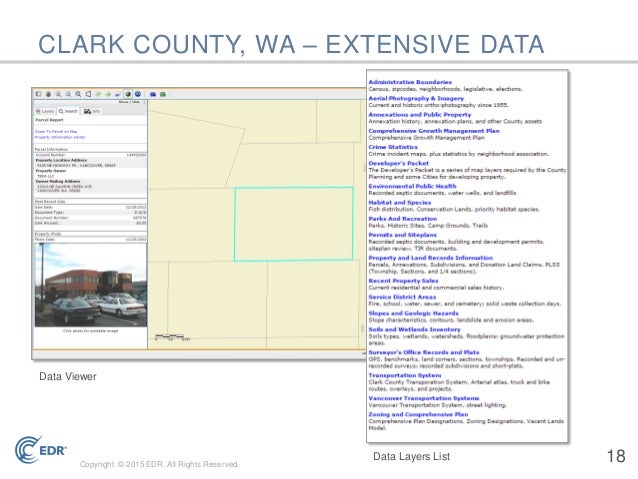Click the first magnifier zoom icon
The width and height of the screenshot is (638, 479).
(x=58, y=94)
